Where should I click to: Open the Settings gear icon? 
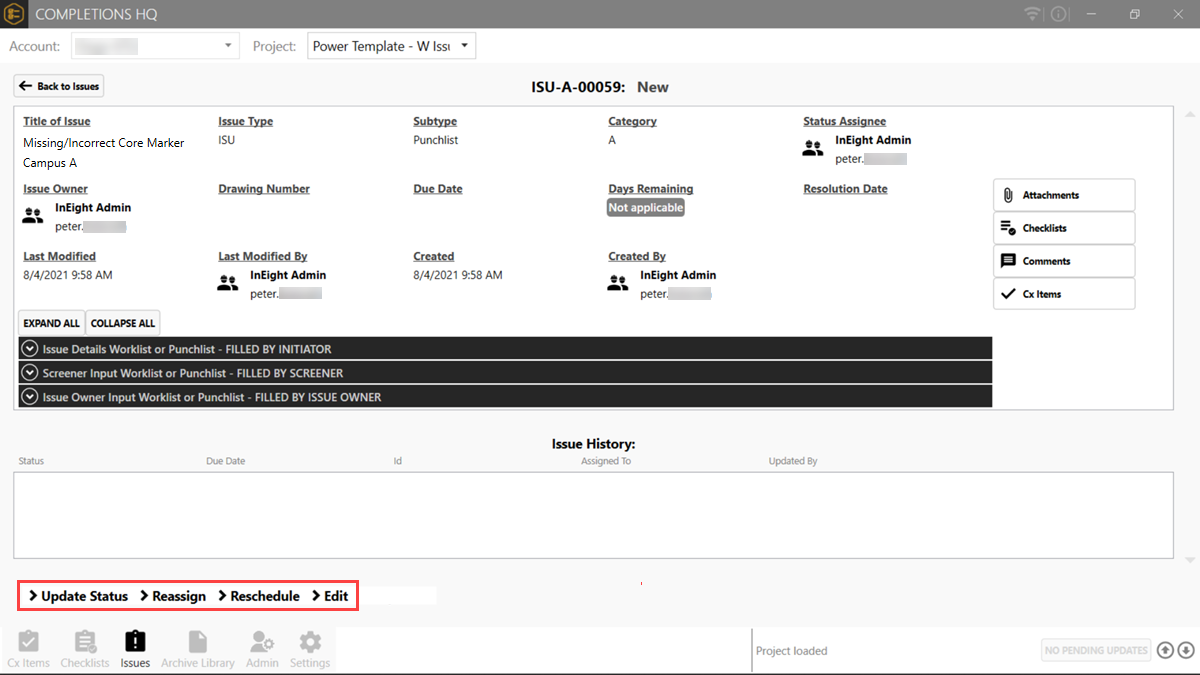(x=310, y=642)
